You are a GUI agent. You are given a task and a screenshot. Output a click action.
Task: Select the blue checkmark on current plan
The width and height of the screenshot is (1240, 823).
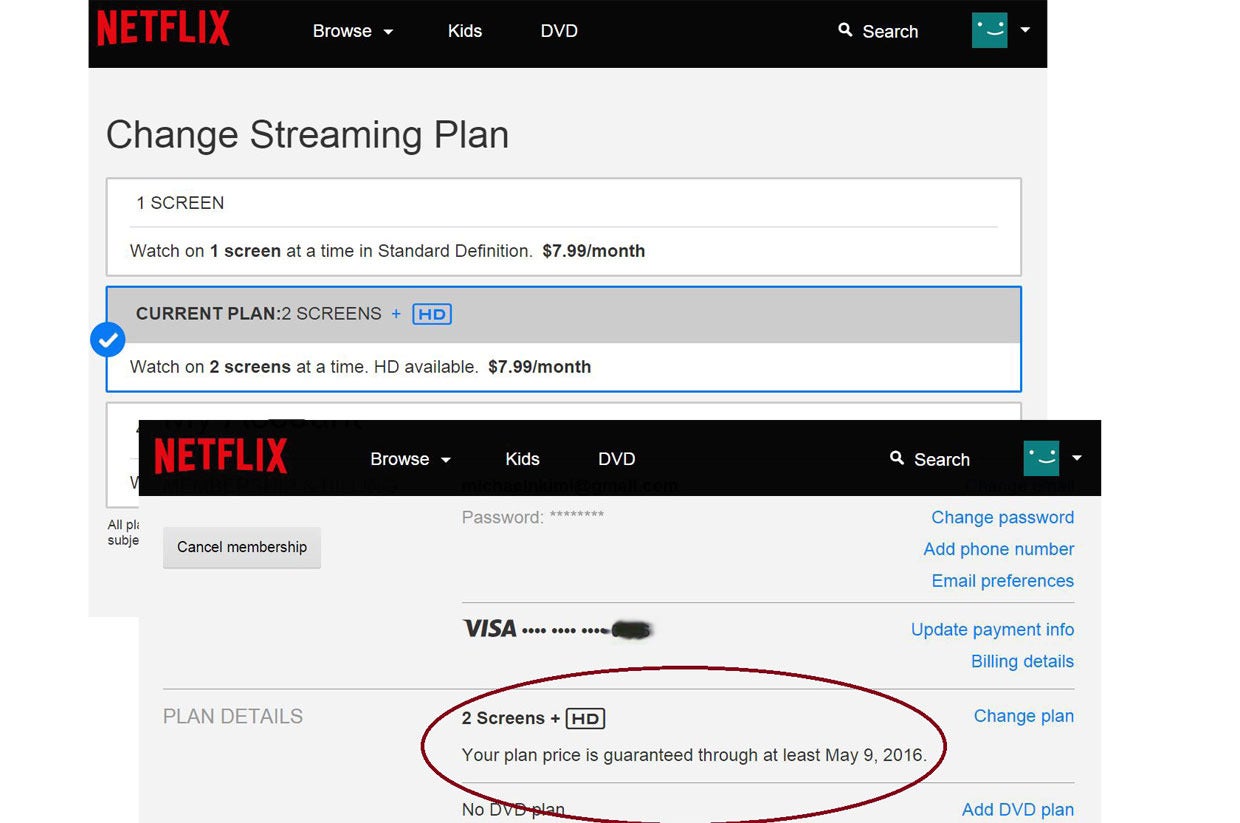click(x=107, y=340)
